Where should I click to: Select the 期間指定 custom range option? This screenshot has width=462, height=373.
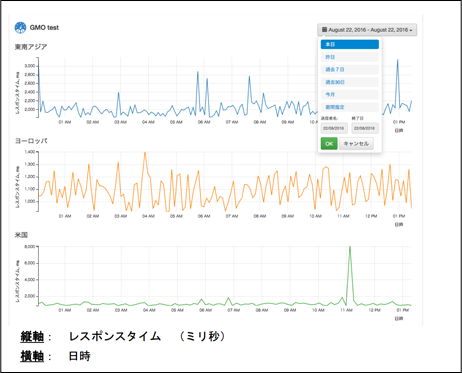[x=350, y=107]
